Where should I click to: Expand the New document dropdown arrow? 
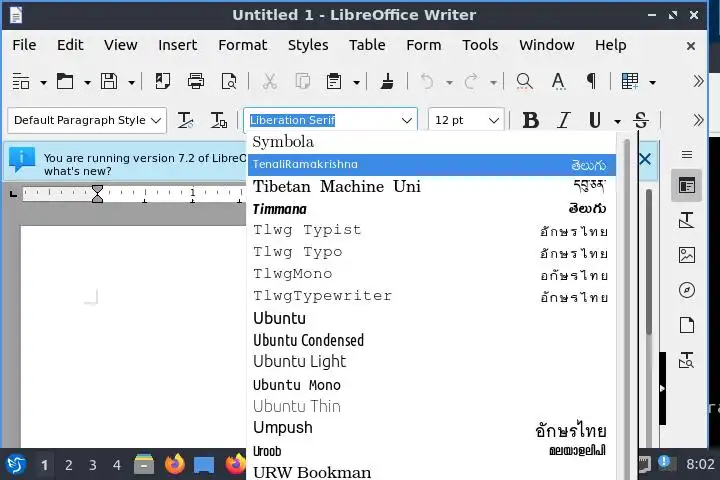(43, 83)
